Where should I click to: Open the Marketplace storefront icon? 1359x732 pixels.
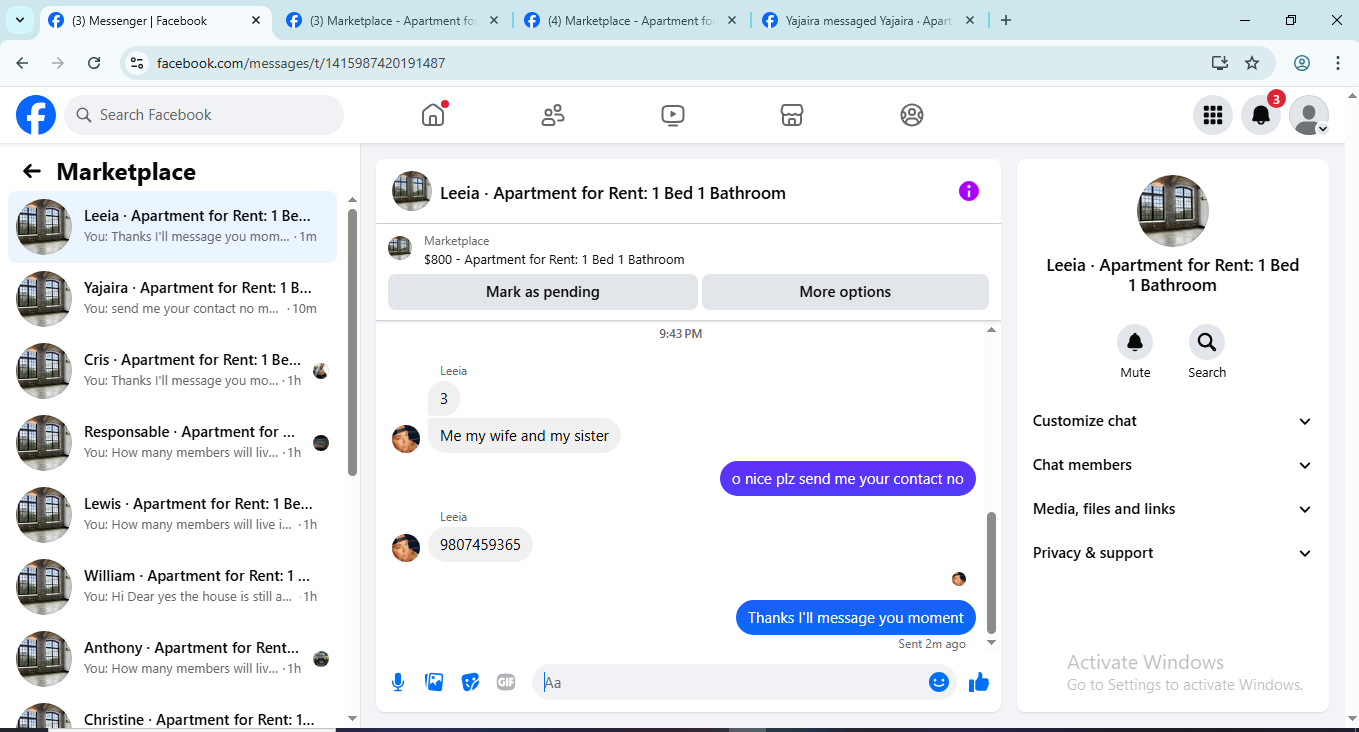(792, 115)
